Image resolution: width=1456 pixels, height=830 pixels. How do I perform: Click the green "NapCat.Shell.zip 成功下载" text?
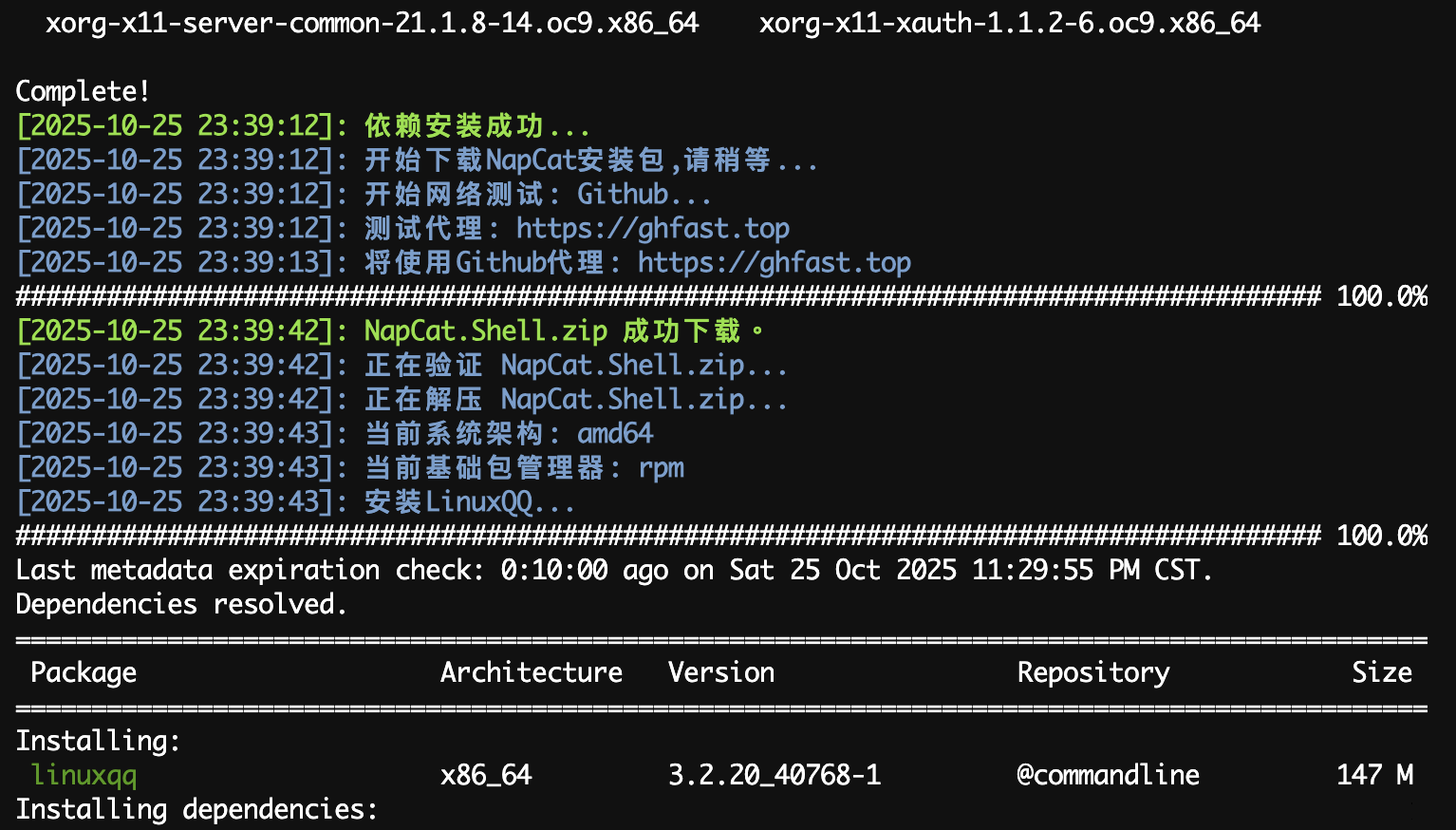point(564,331)
